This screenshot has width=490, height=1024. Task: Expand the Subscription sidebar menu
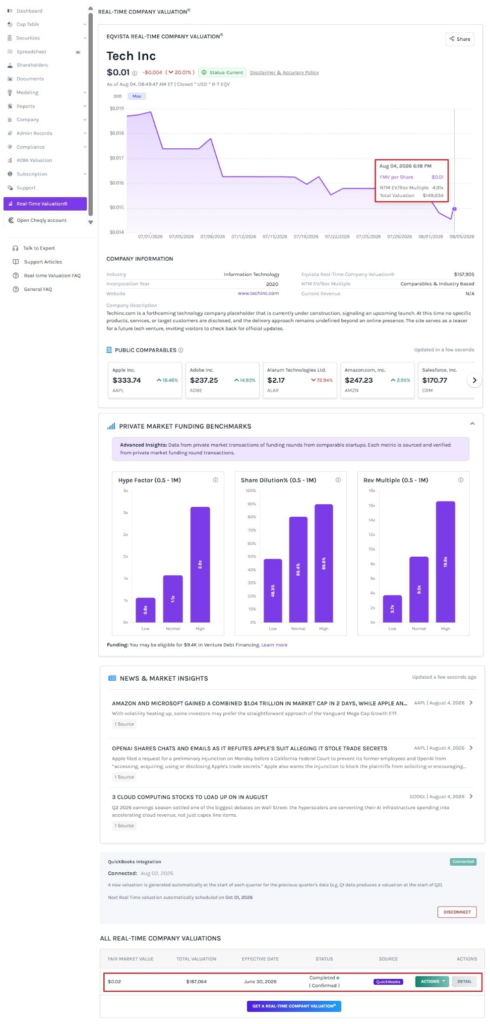click(x=85, y=174)
